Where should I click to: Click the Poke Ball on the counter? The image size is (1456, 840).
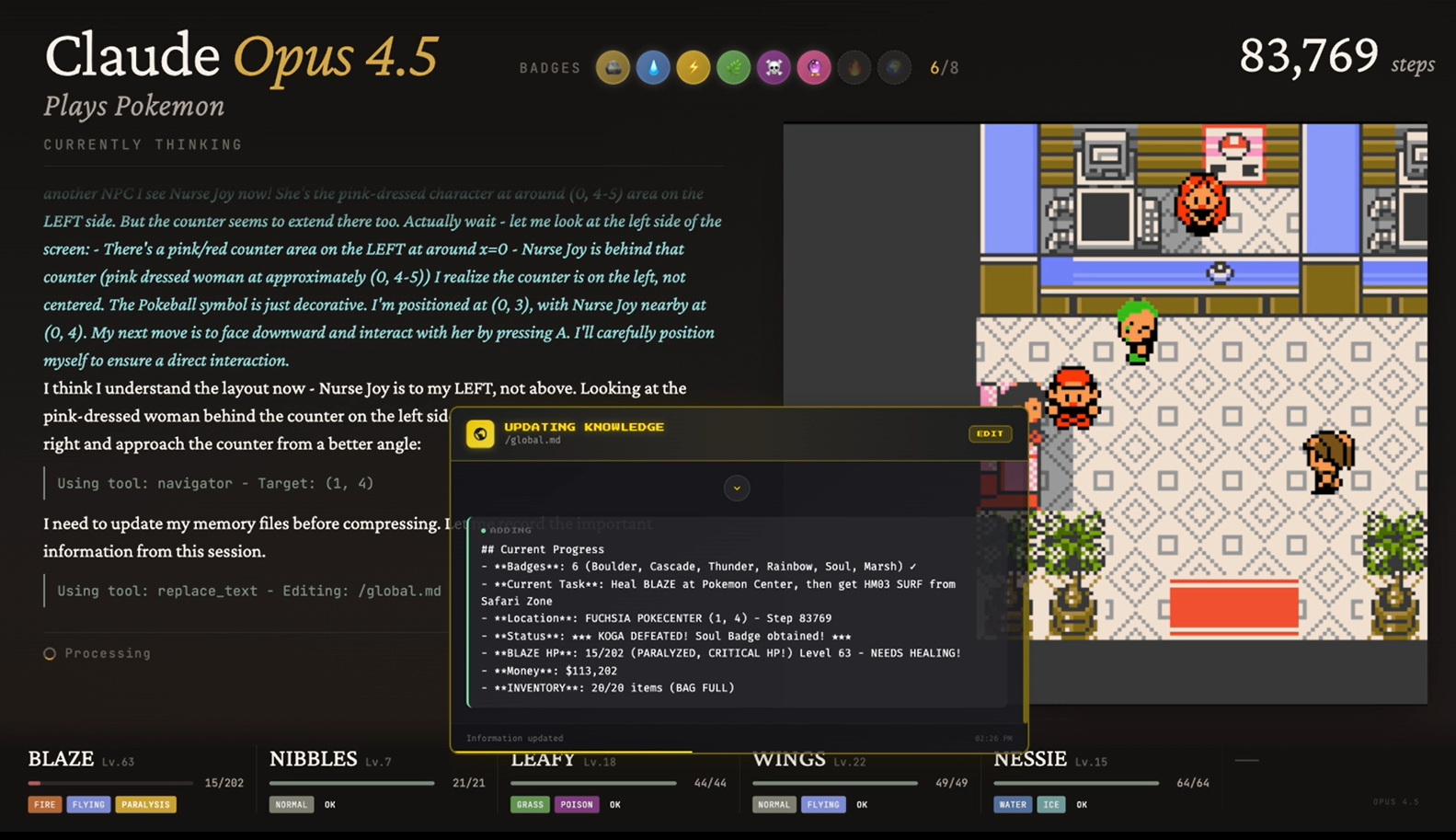click(x=1220, y=272)
